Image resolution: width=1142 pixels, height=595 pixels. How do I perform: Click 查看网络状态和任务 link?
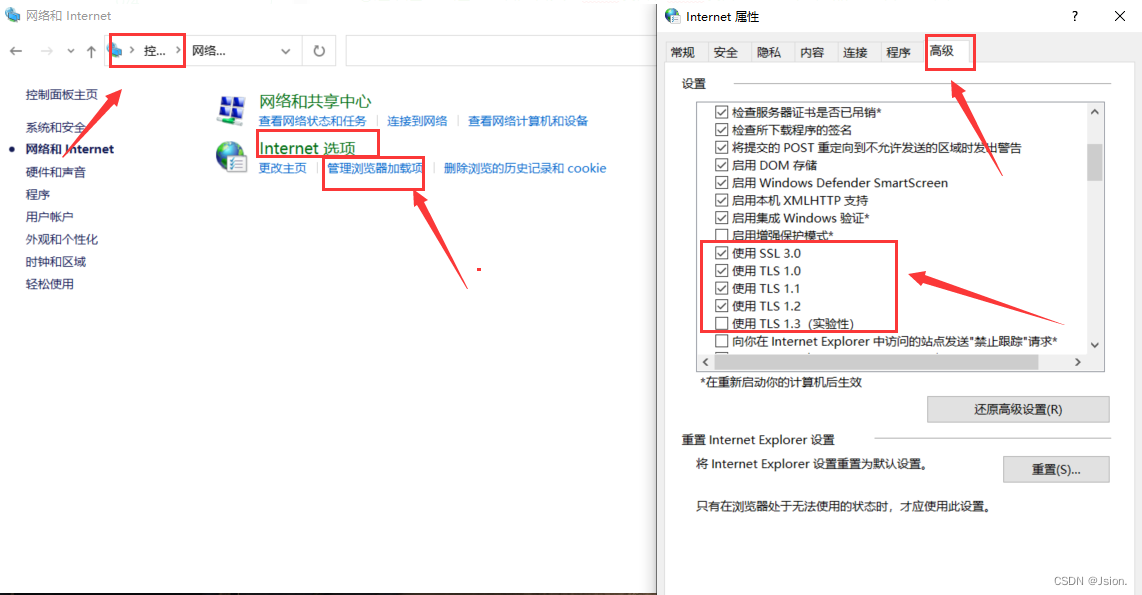(x=312, y=121)
